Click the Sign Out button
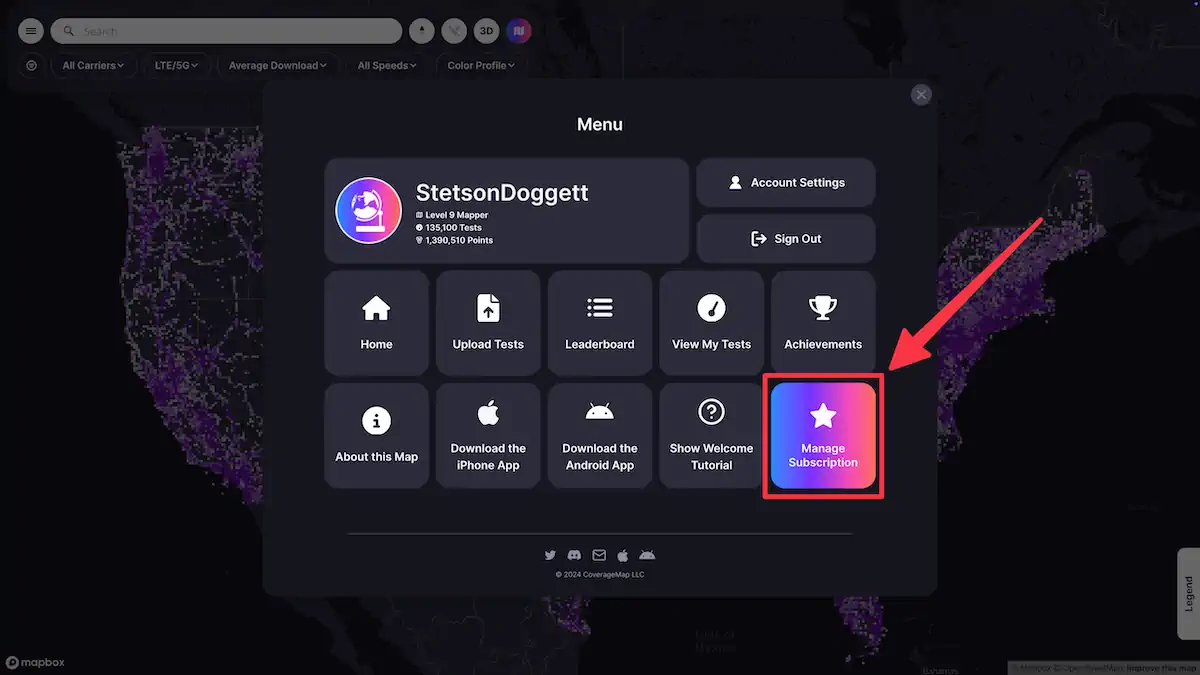This screenshot has width=1200, height=675. click(x=786, y=238)
